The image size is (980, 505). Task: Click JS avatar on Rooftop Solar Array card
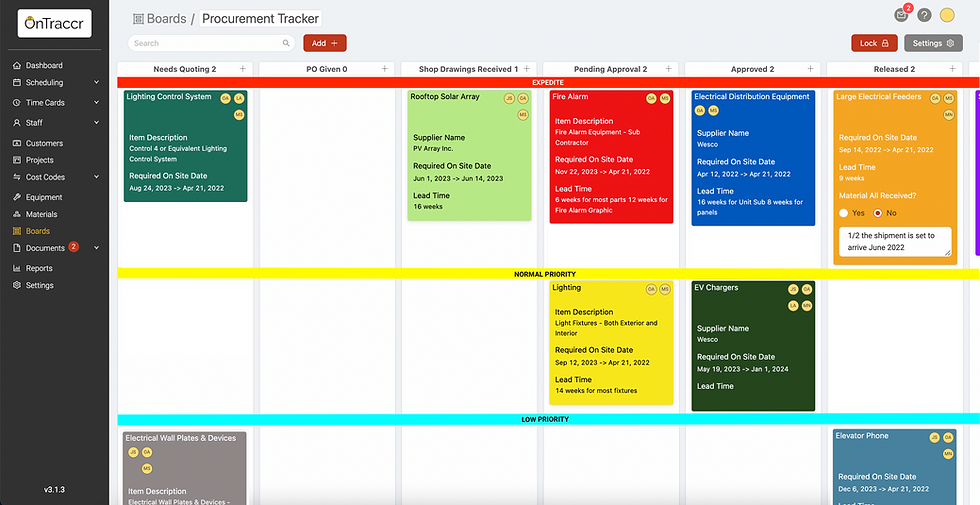coord(509,98)
